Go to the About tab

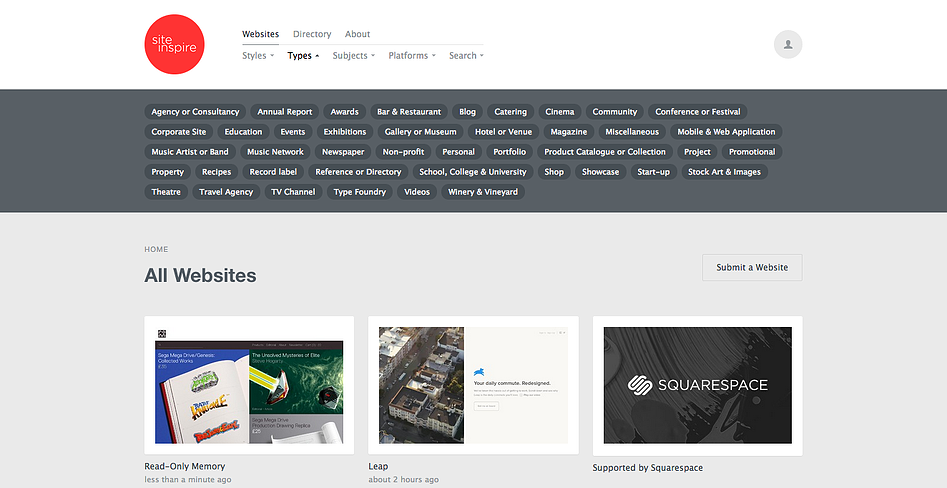(x=357, y=34)
